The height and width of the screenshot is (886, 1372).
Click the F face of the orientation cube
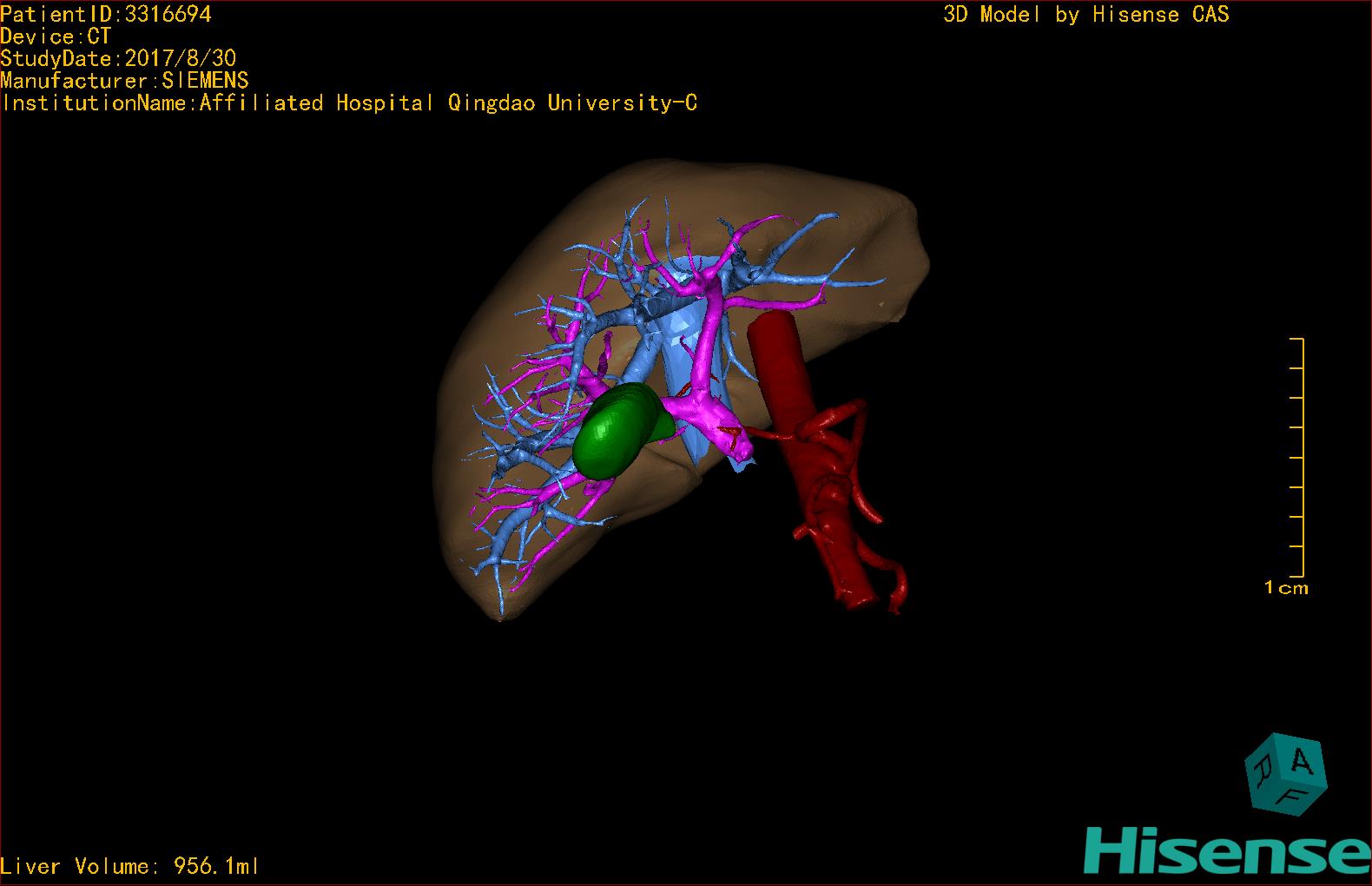coord(1293,795)
